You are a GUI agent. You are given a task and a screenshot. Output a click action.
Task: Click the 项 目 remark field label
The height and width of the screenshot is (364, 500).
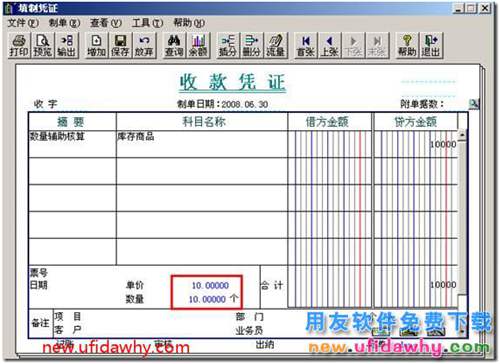pyautogui.click(x=68, y=316)
